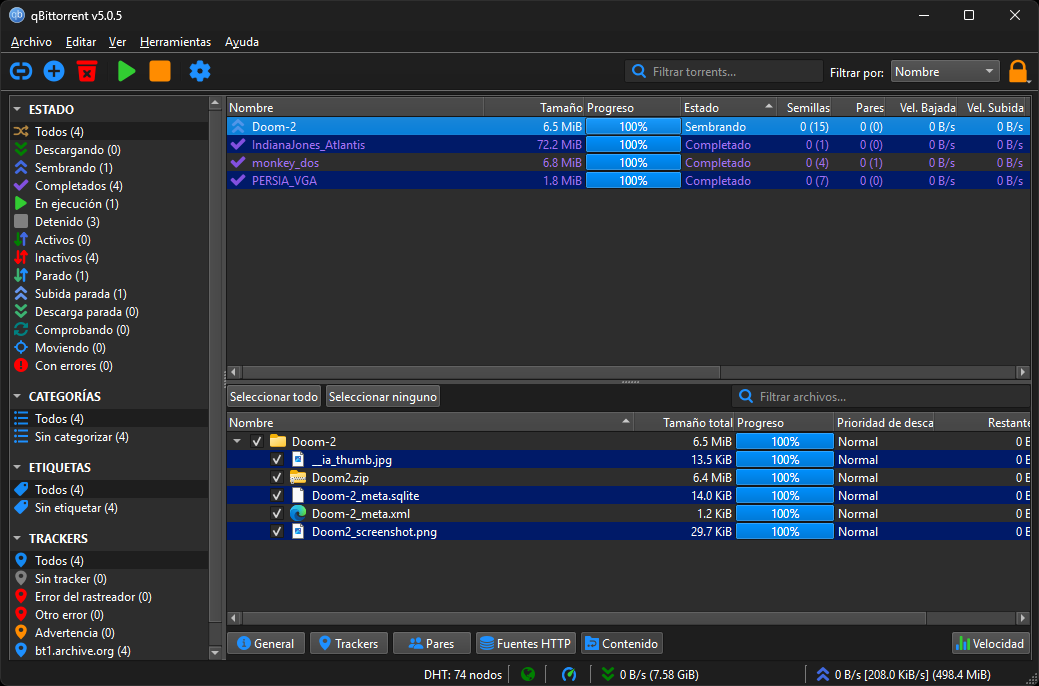This screenshot has height=686, width=1039.
Task: Open preferences with the blue gear icon
Action: click(x=200, y=71)
